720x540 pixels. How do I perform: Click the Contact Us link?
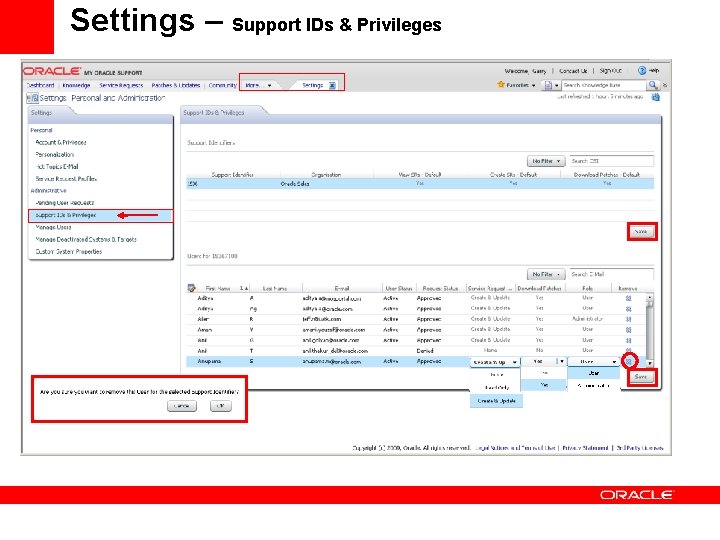pyautogui.click(x=573, y=71)
